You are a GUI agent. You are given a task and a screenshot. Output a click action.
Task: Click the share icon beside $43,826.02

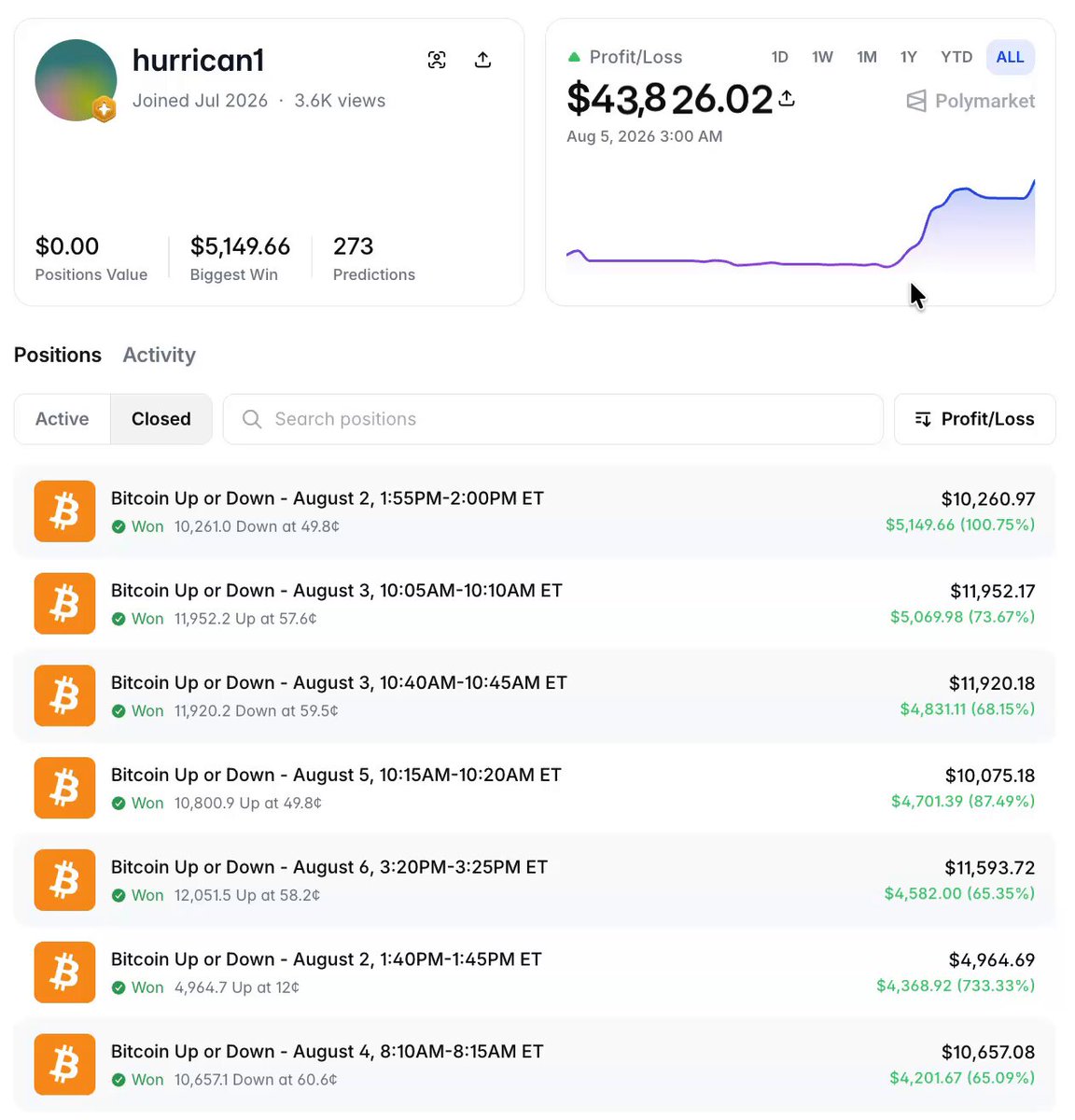(x=787, y=98)
